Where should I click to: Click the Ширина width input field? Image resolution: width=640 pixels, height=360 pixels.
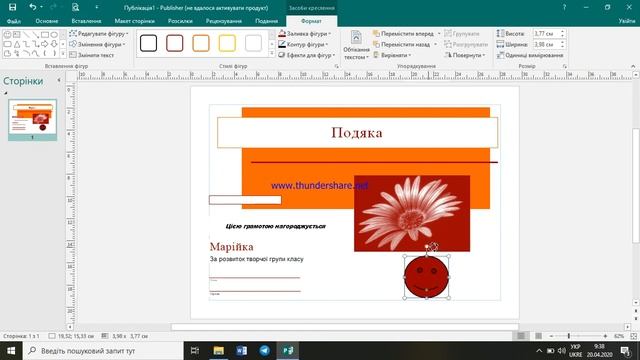(x=546, y=44)
